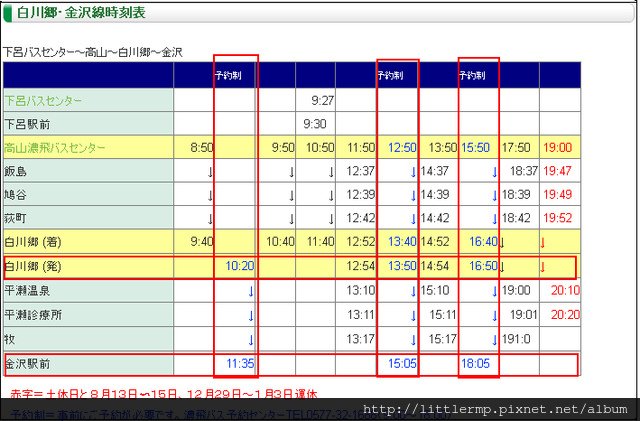The image size is (640, 421).
Task: Click the 白川郷 (着) arrival row label
Action: pos(33,242)
